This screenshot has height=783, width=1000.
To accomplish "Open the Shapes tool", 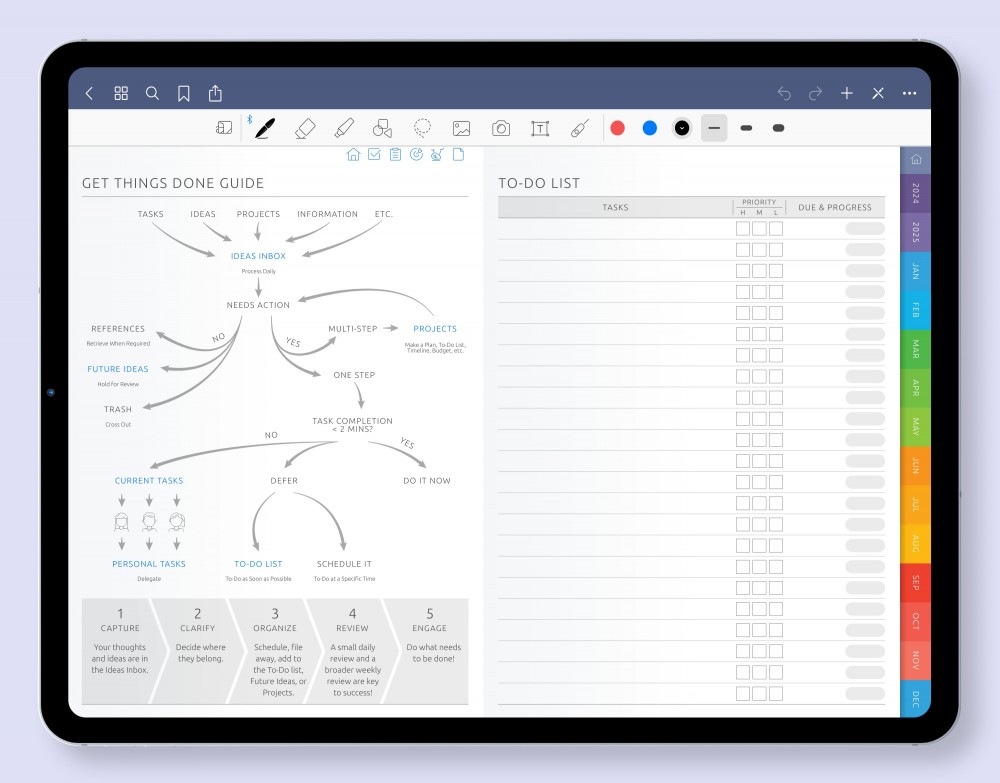I will [382, 128].
